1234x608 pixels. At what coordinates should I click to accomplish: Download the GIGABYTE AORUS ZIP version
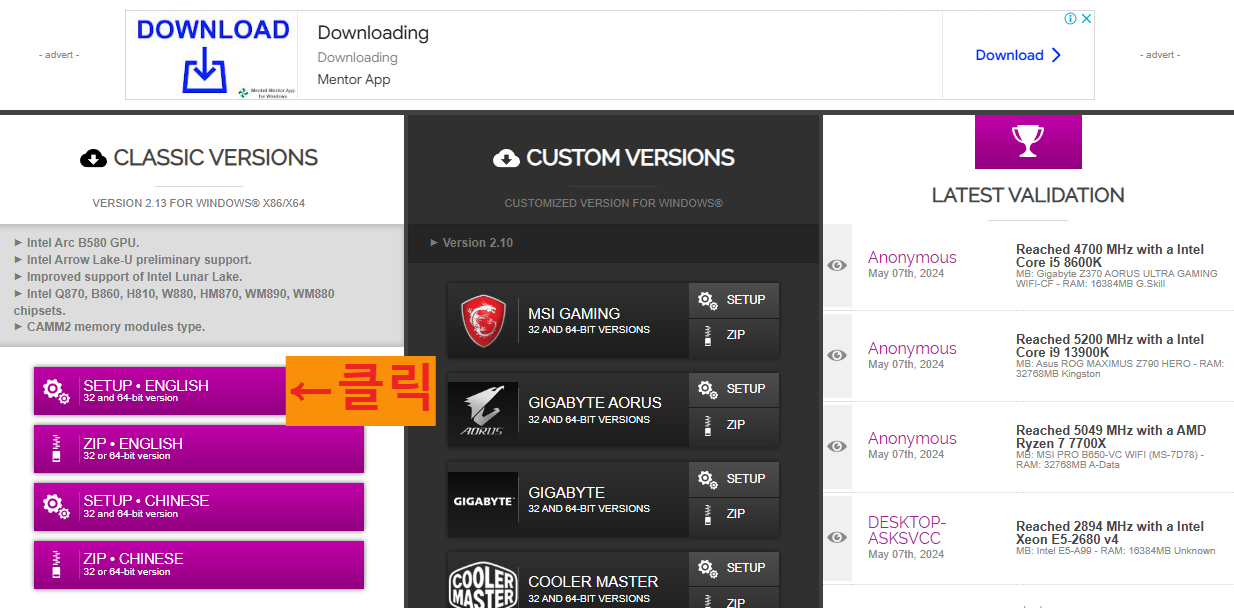[734, 425]
